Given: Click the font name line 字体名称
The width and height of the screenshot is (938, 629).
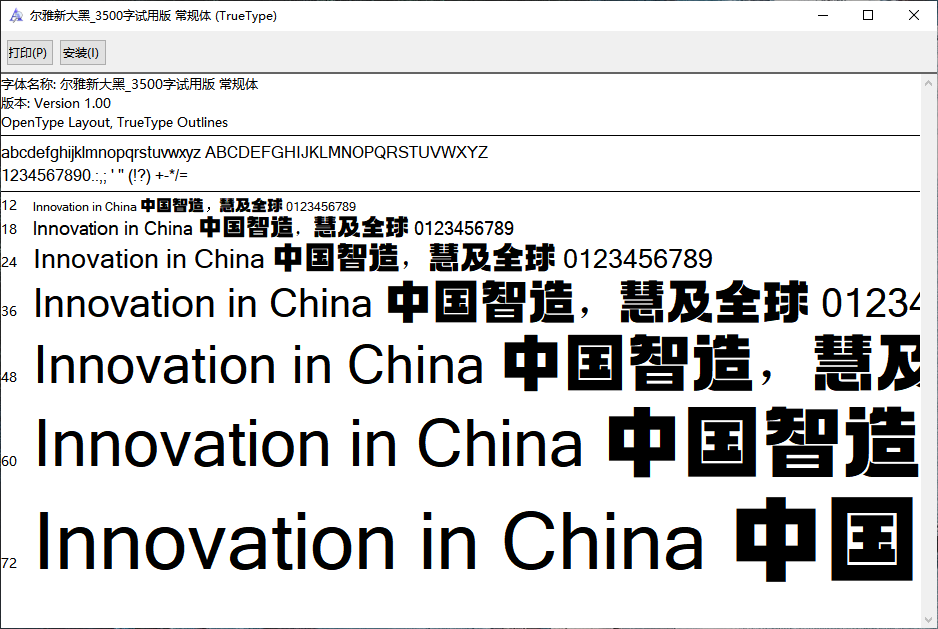Looking at the screenshot, I should (130, 84).
